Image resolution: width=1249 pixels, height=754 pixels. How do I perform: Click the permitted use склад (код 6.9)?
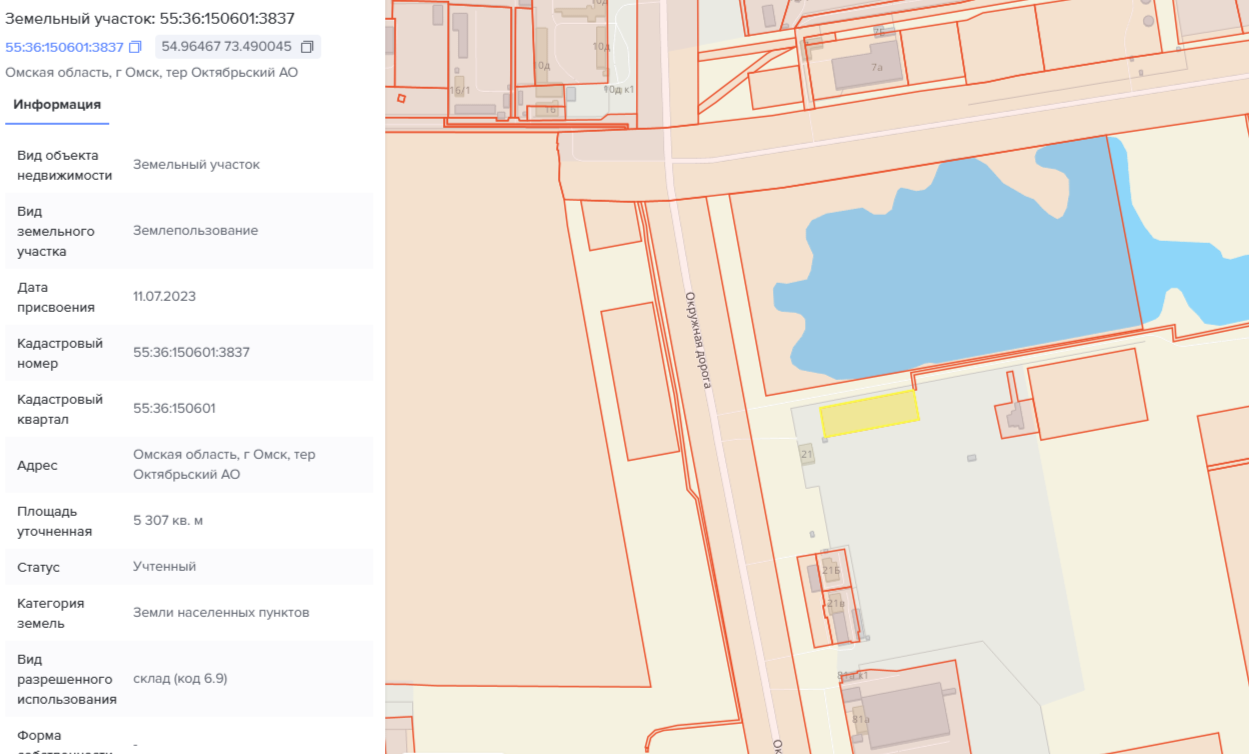click(180, 679)
